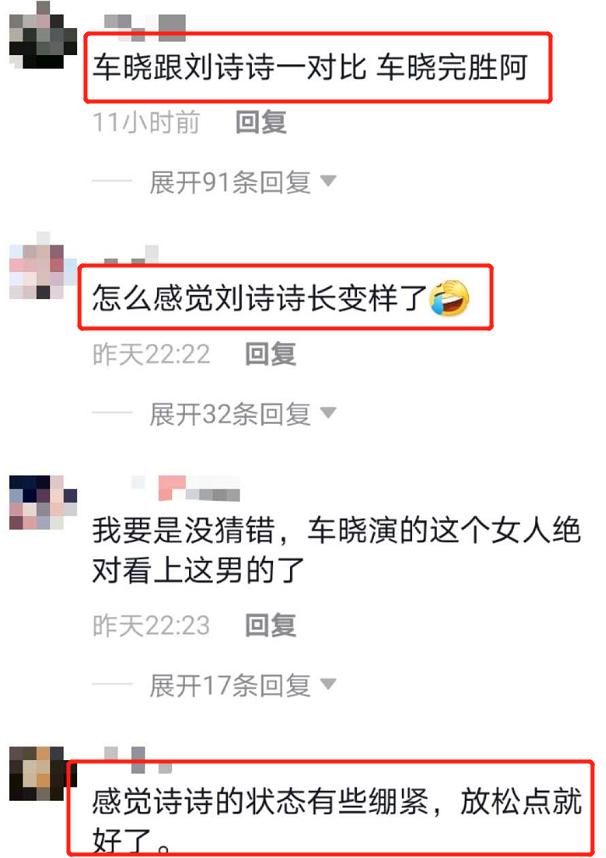
Task: Expand 展开32条回复 replies
Action: tap(230, 414)
